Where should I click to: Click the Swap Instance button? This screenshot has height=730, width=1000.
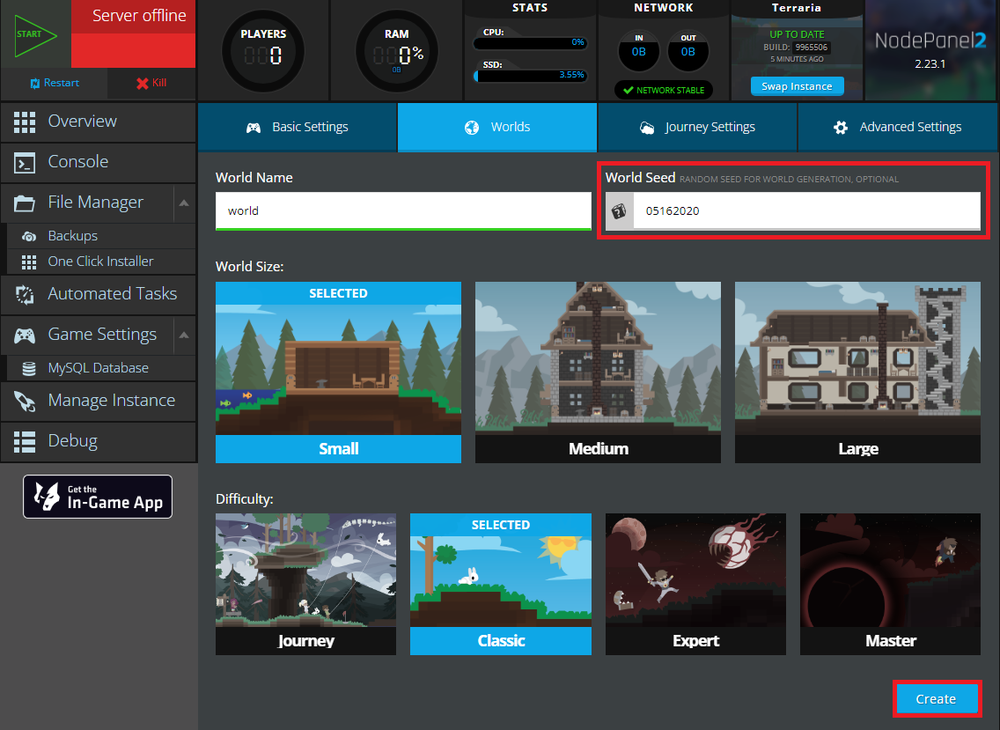796,87
